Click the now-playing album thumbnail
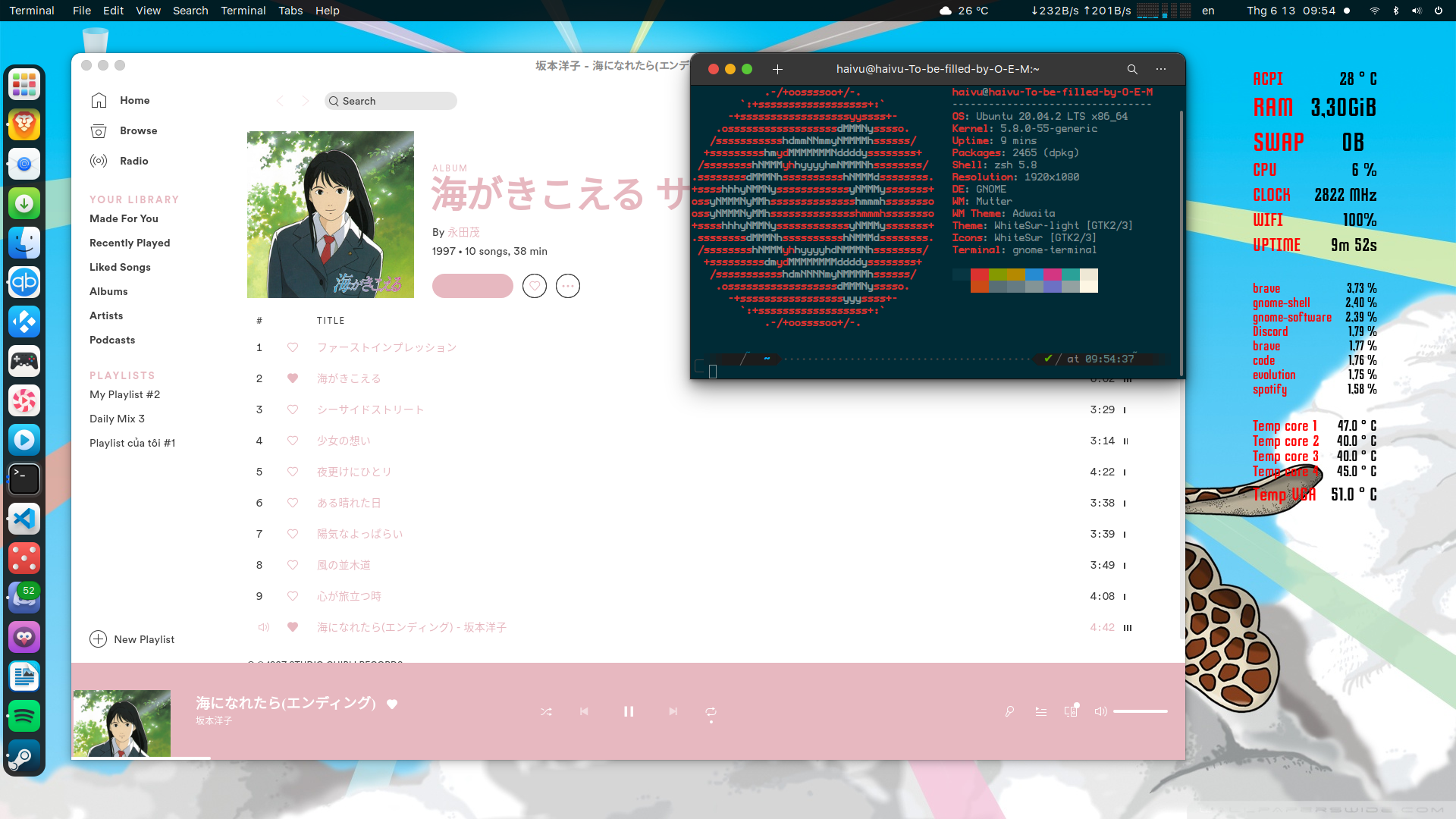This screenshot has width=1456, height=819. point(122,723)
